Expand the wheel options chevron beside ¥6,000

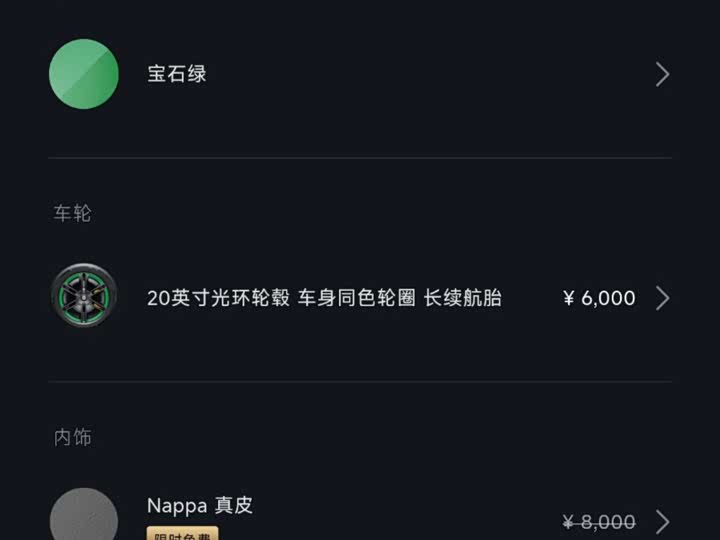(662, 298)
